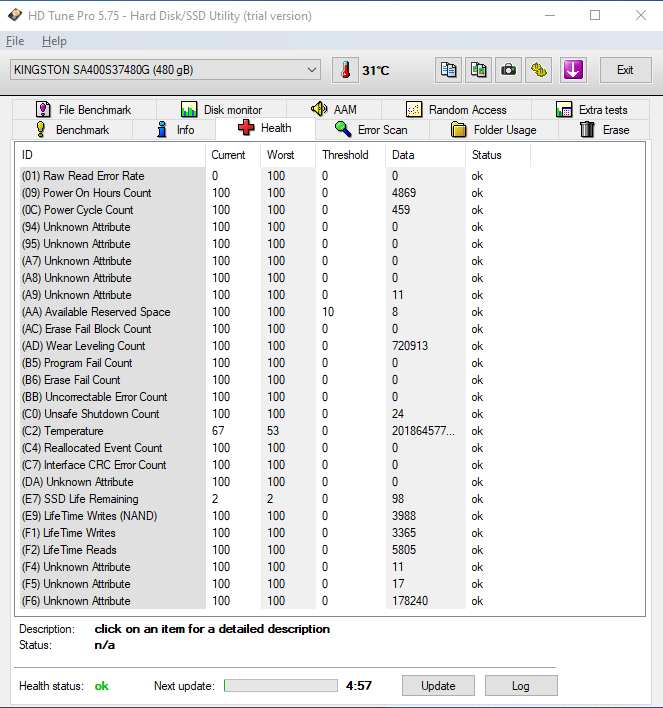
Task: Click the Status column header
Action: (498, 155)
